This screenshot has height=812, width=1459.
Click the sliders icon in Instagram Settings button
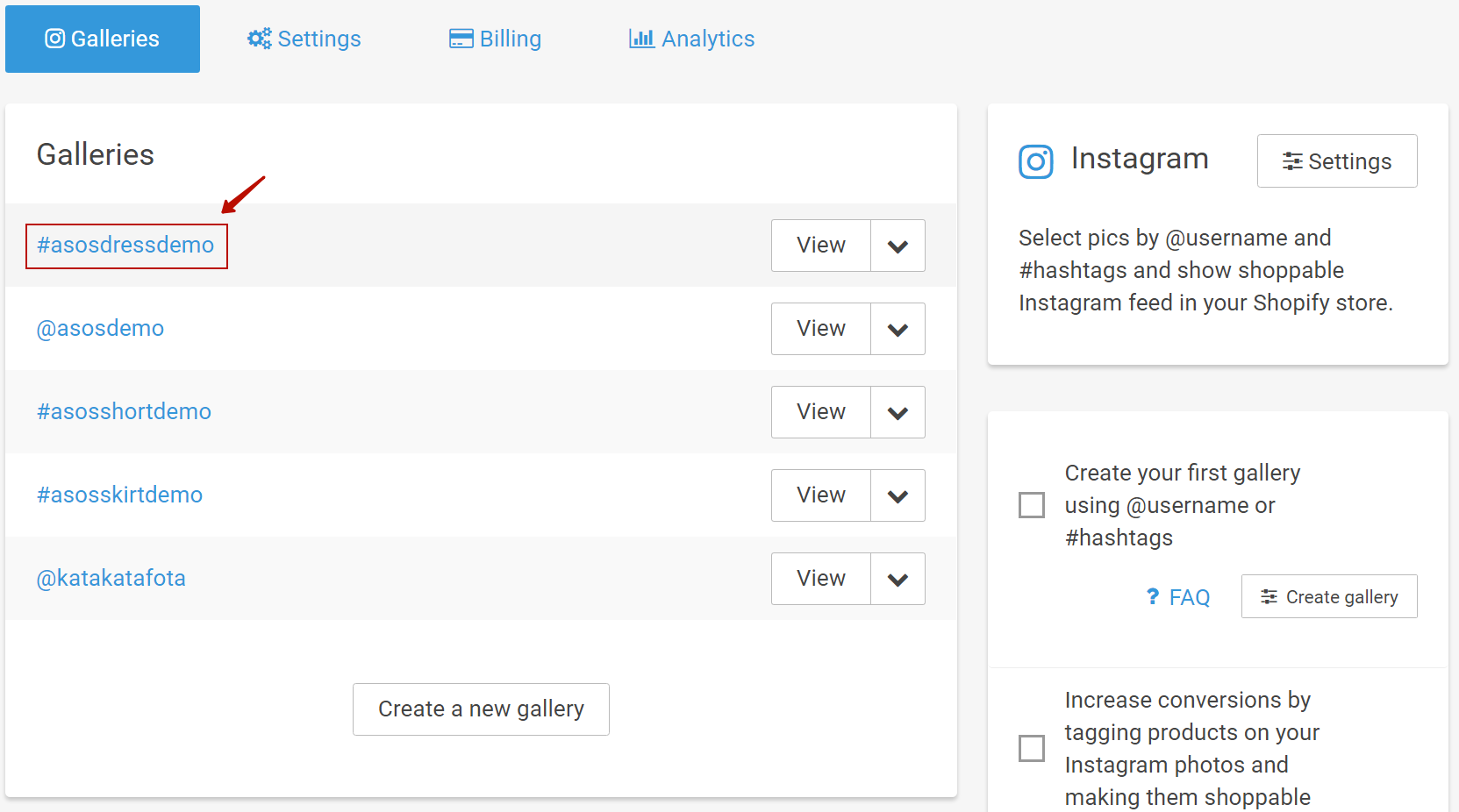click(x=1291, y=161)
